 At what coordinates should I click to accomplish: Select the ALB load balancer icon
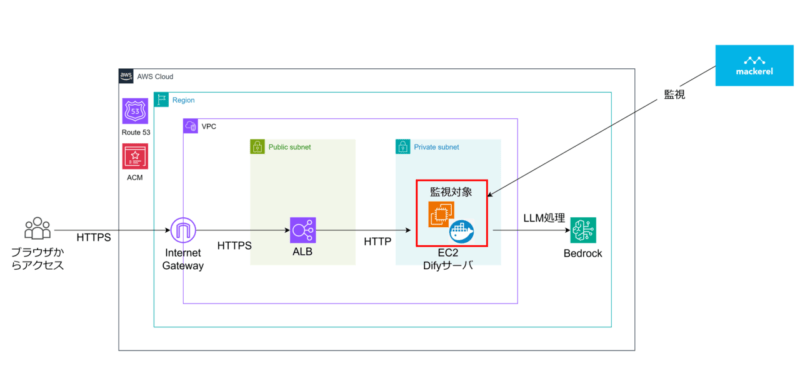pos(303,230)
